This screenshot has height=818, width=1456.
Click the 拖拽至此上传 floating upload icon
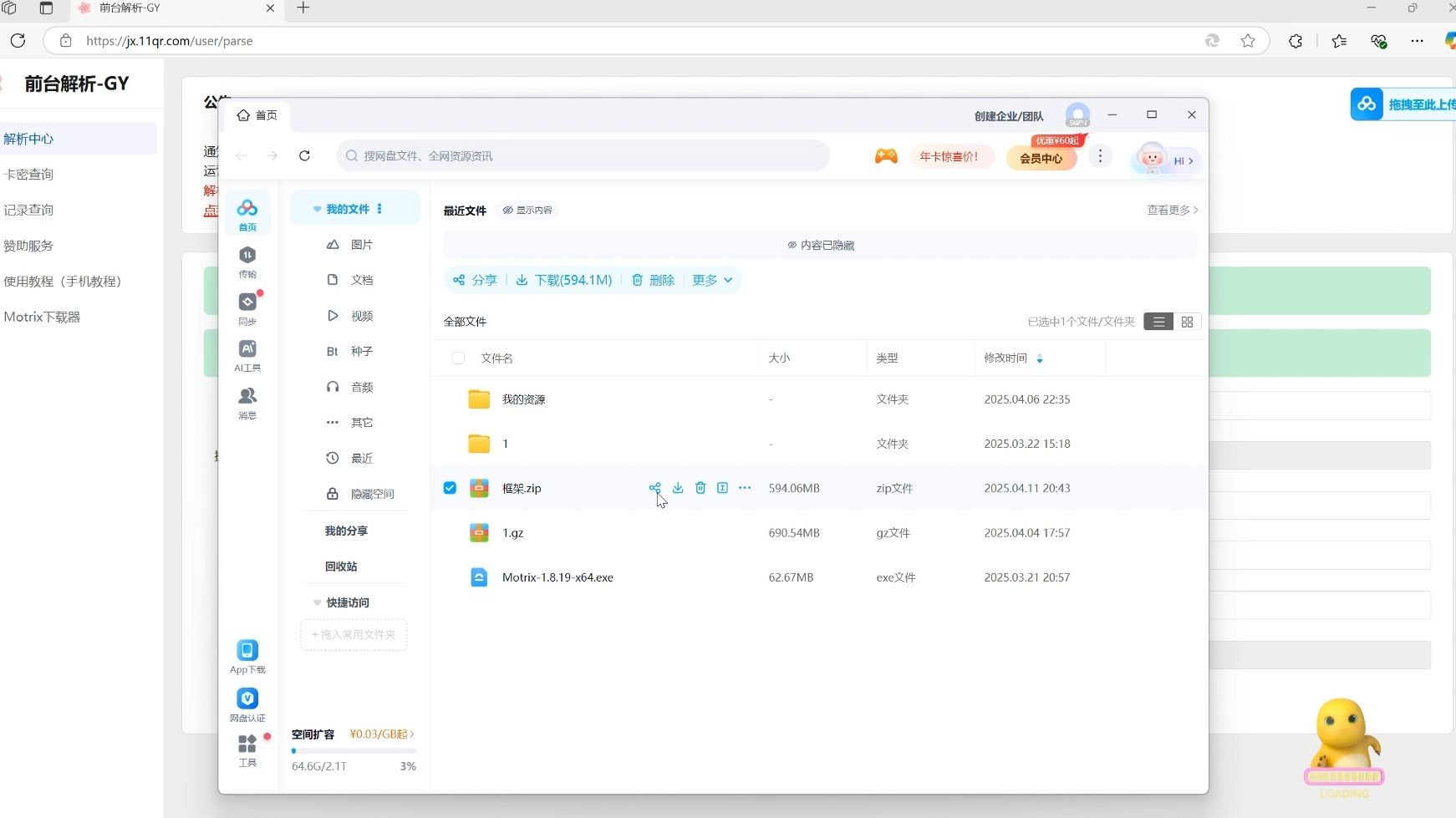(x=1367, y=104)
